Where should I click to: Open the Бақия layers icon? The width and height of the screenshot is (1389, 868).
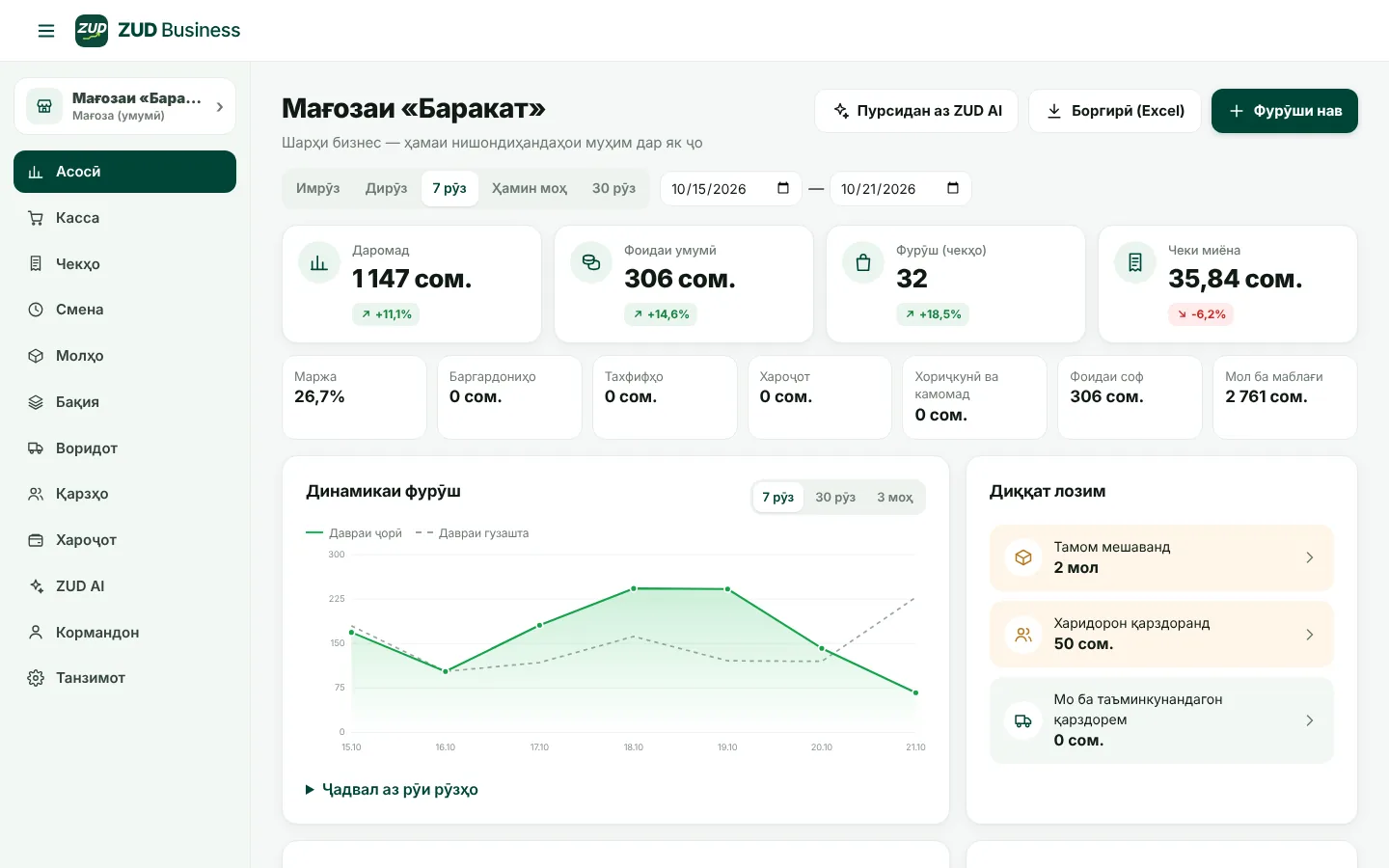36,402
